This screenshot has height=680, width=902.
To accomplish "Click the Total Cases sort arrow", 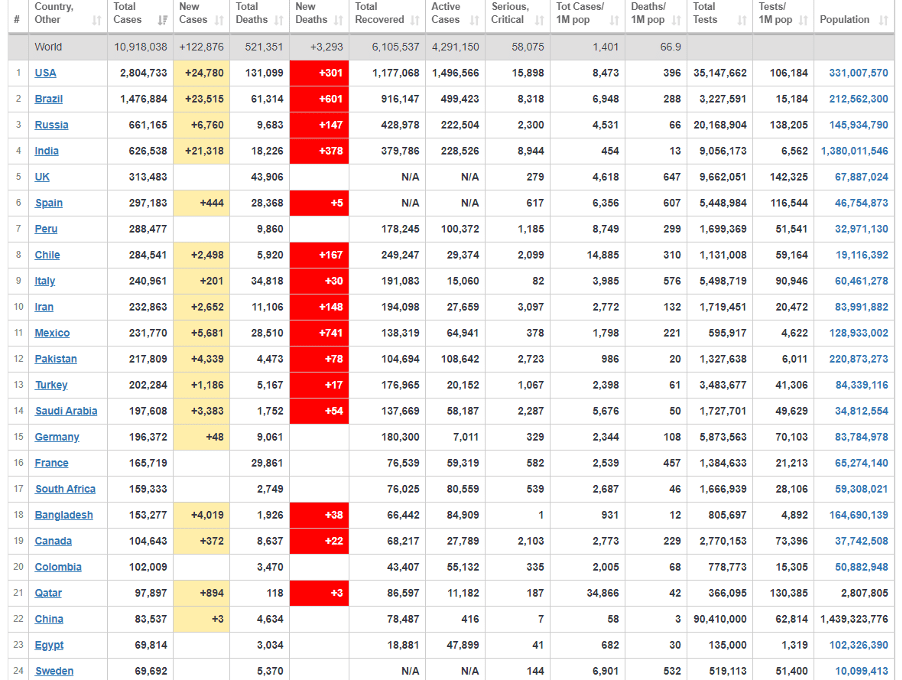I will click(x=163, y=21).
